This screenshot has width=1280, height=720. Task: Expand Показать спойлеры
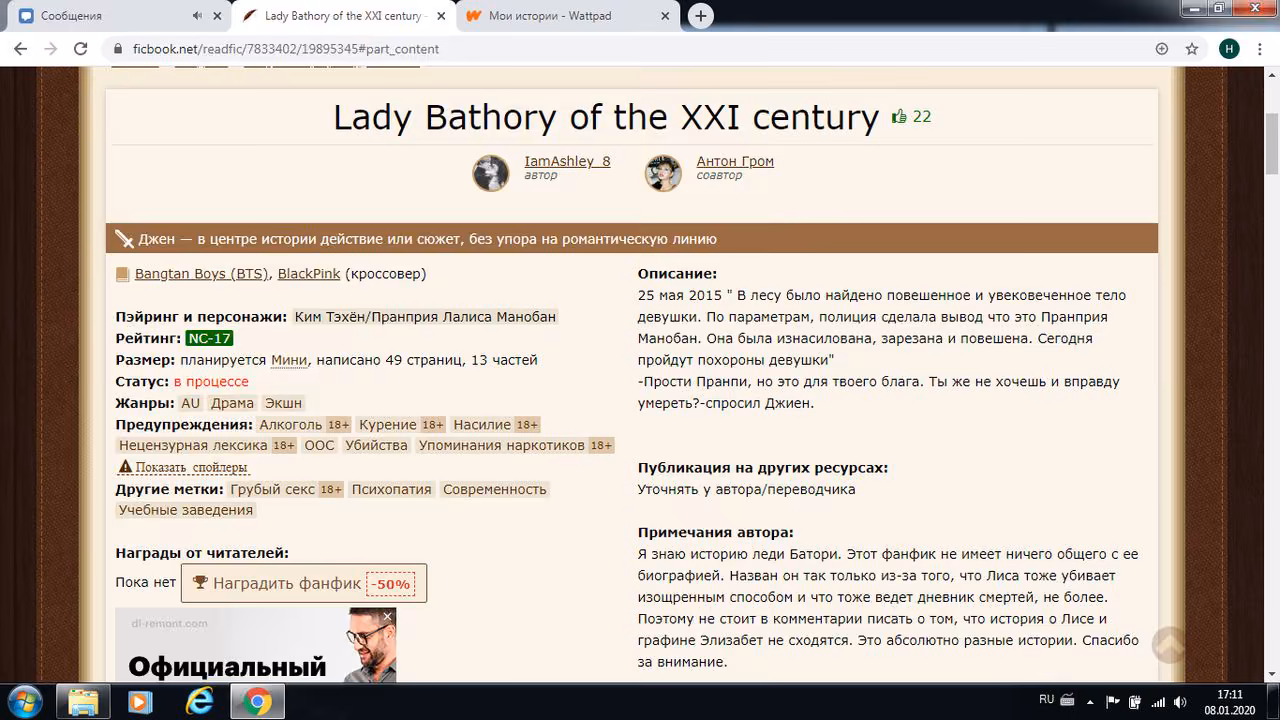coord(184,468)
